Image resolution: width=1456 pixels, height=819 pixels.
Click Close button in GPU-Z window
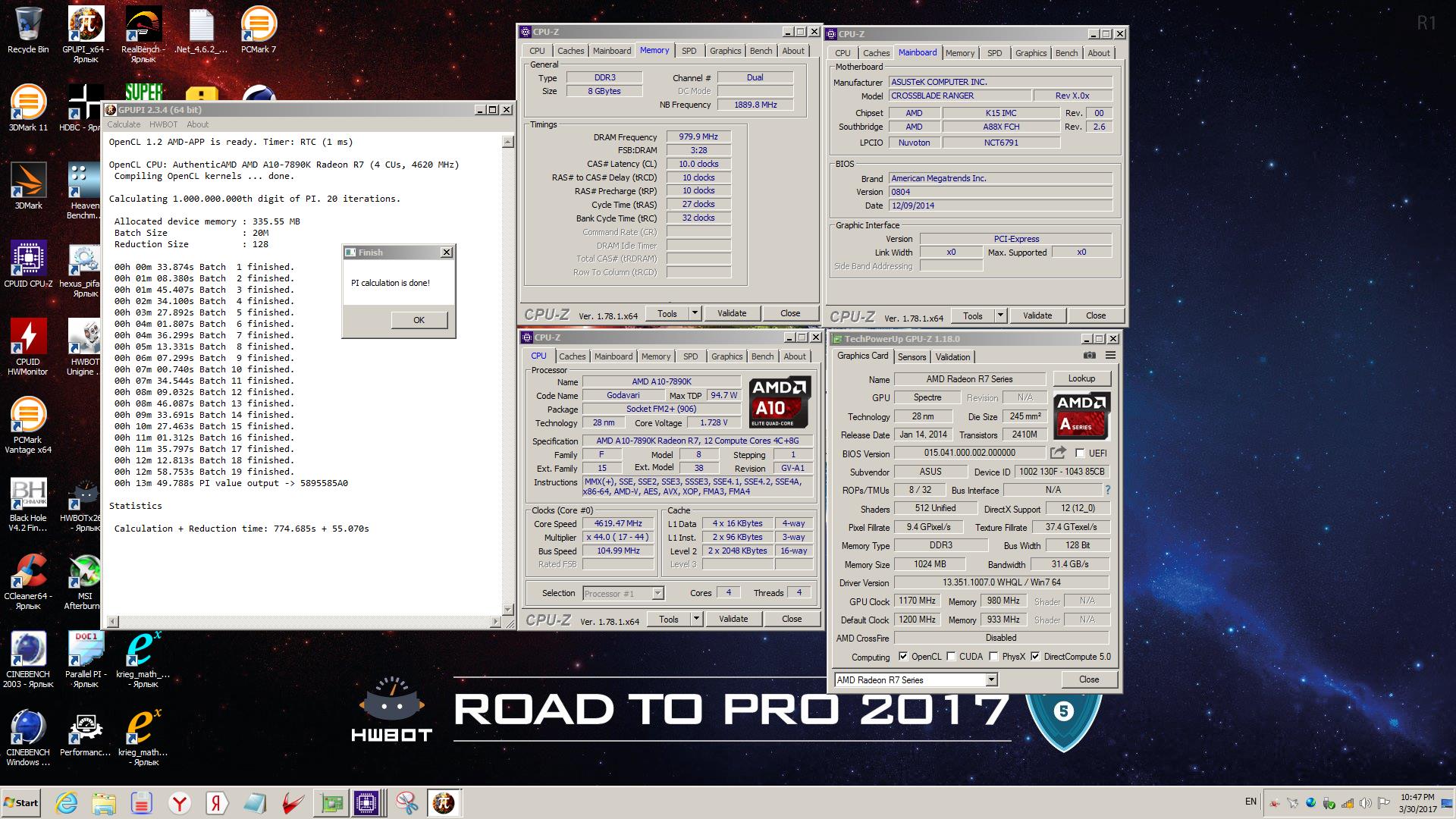click(1089, 679)
